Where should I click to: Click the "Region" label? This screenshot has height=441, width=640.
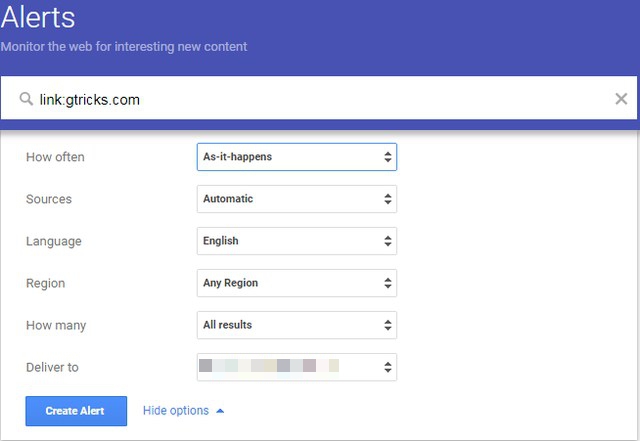46,283
